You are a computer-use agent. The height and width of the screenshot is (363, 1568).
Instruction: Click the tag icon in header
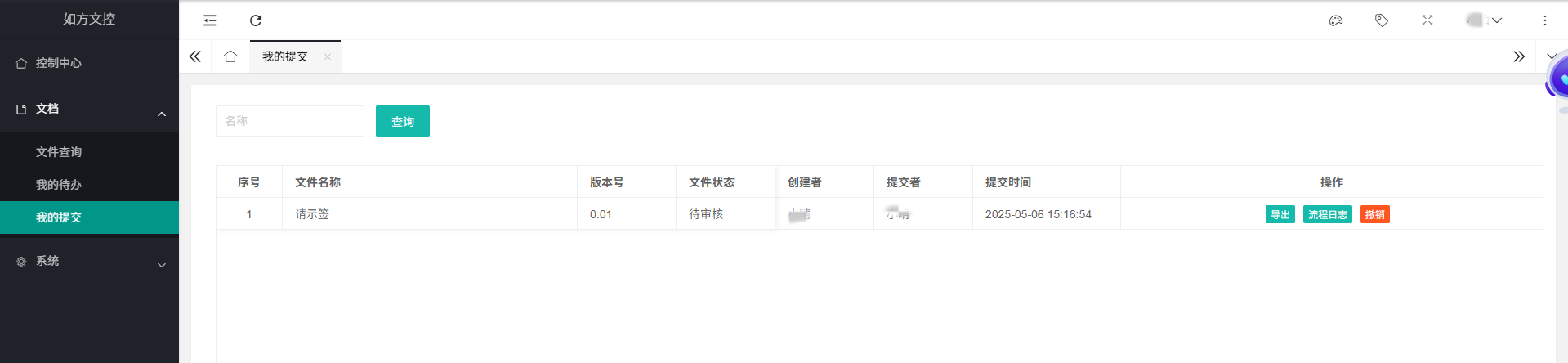click(x=1382, y=20)
